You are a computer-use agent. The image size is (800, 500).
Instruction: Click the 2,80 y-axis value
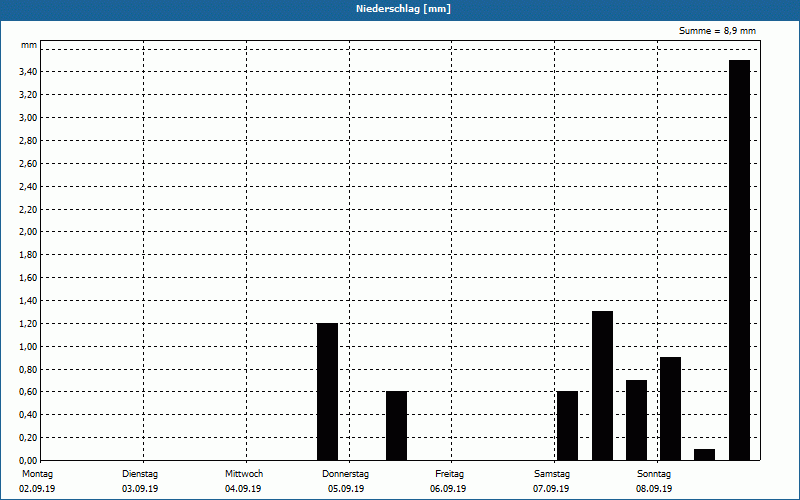tap(28, 140)
